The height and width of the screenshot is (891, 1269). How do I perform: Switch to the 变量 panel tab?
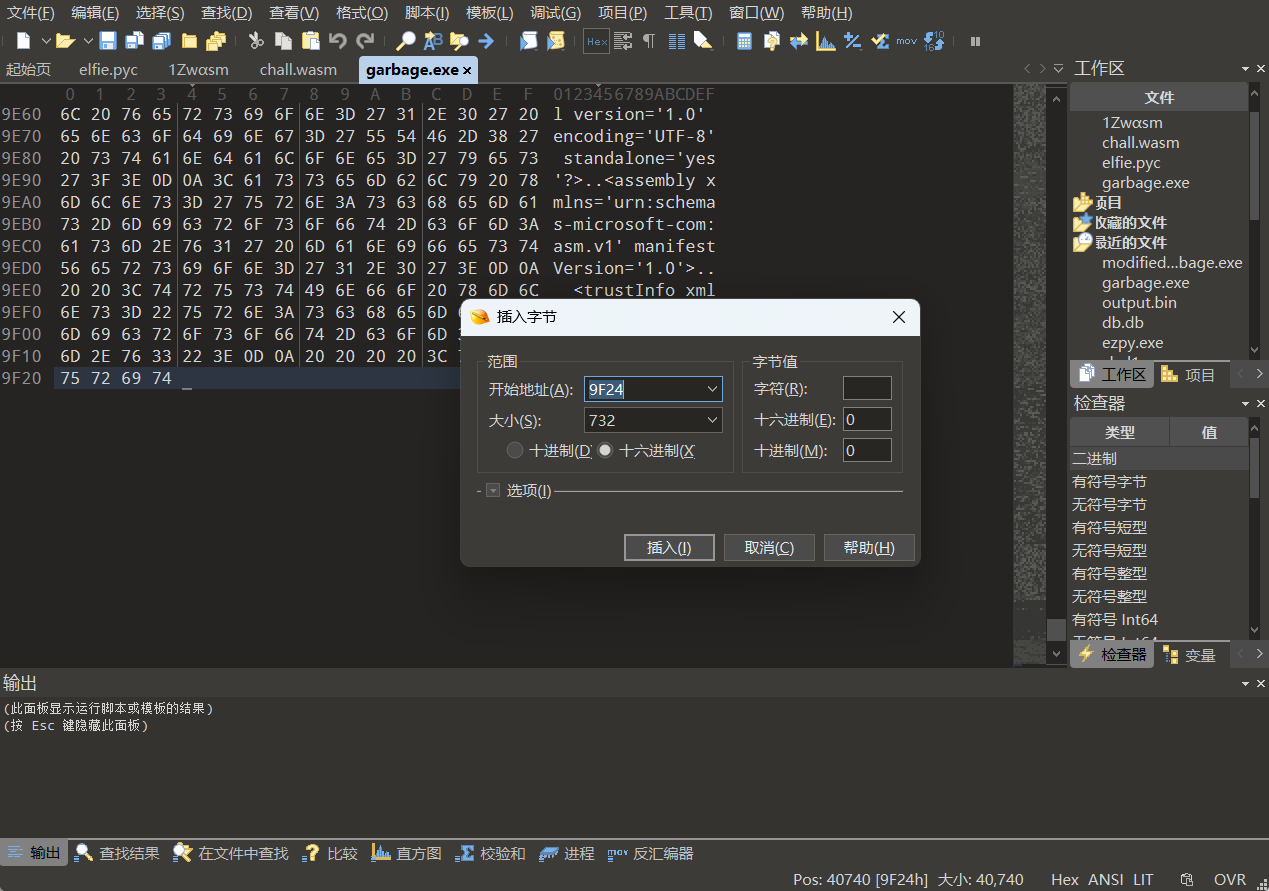[x=1190, y=655]
